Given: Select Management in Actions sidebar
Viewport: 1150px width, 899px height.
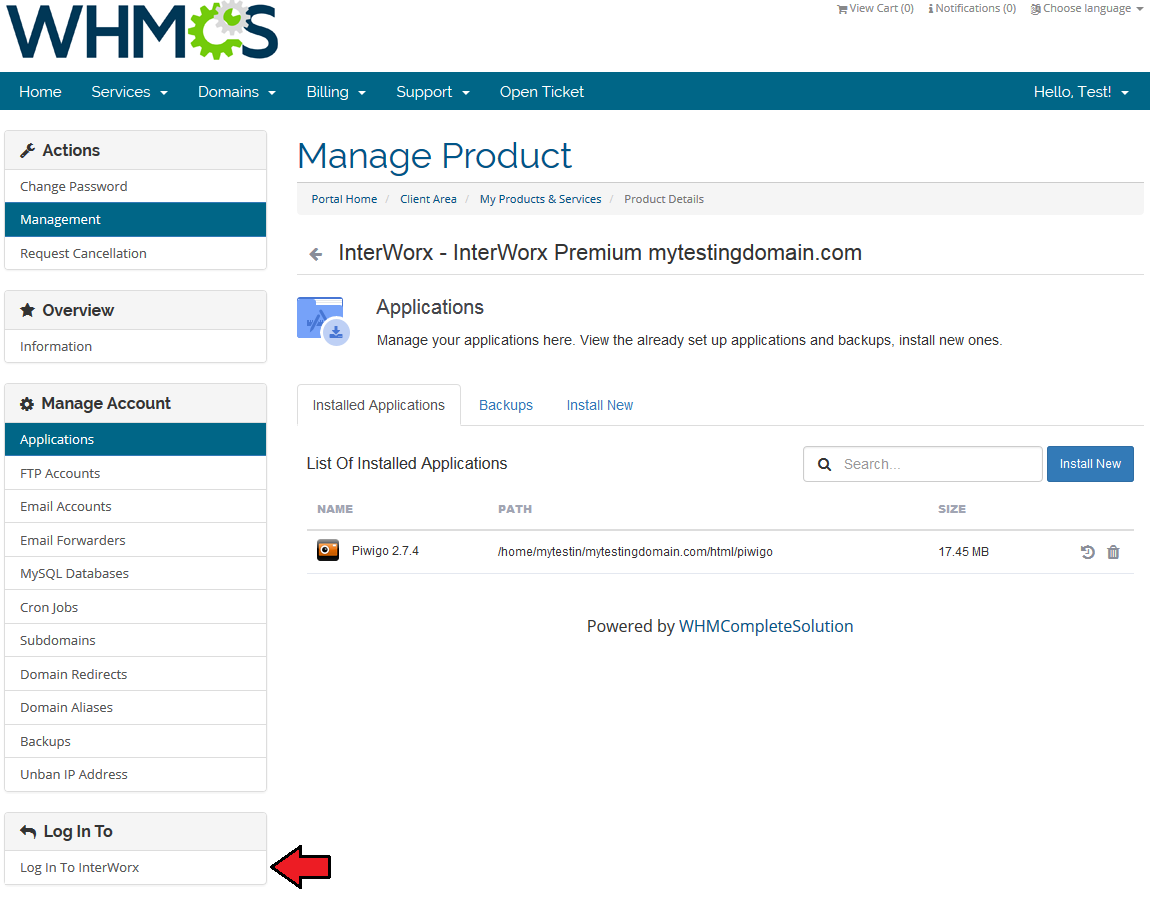Looking at the screenshot, I should click(136, 220).
